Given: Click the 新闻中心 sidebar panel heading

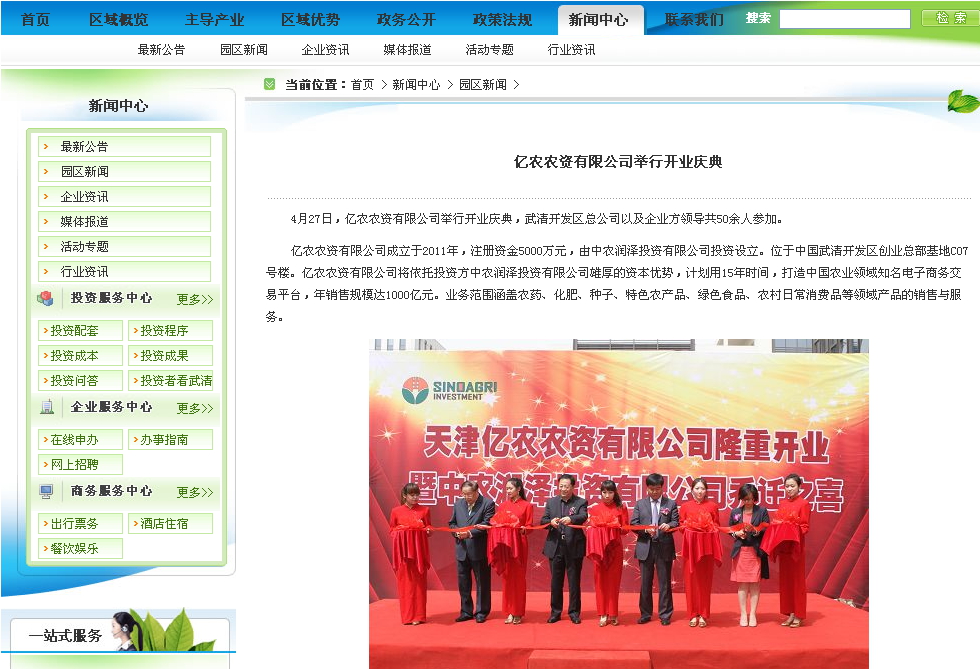Looking at the screenshot, I should point(118,106).
